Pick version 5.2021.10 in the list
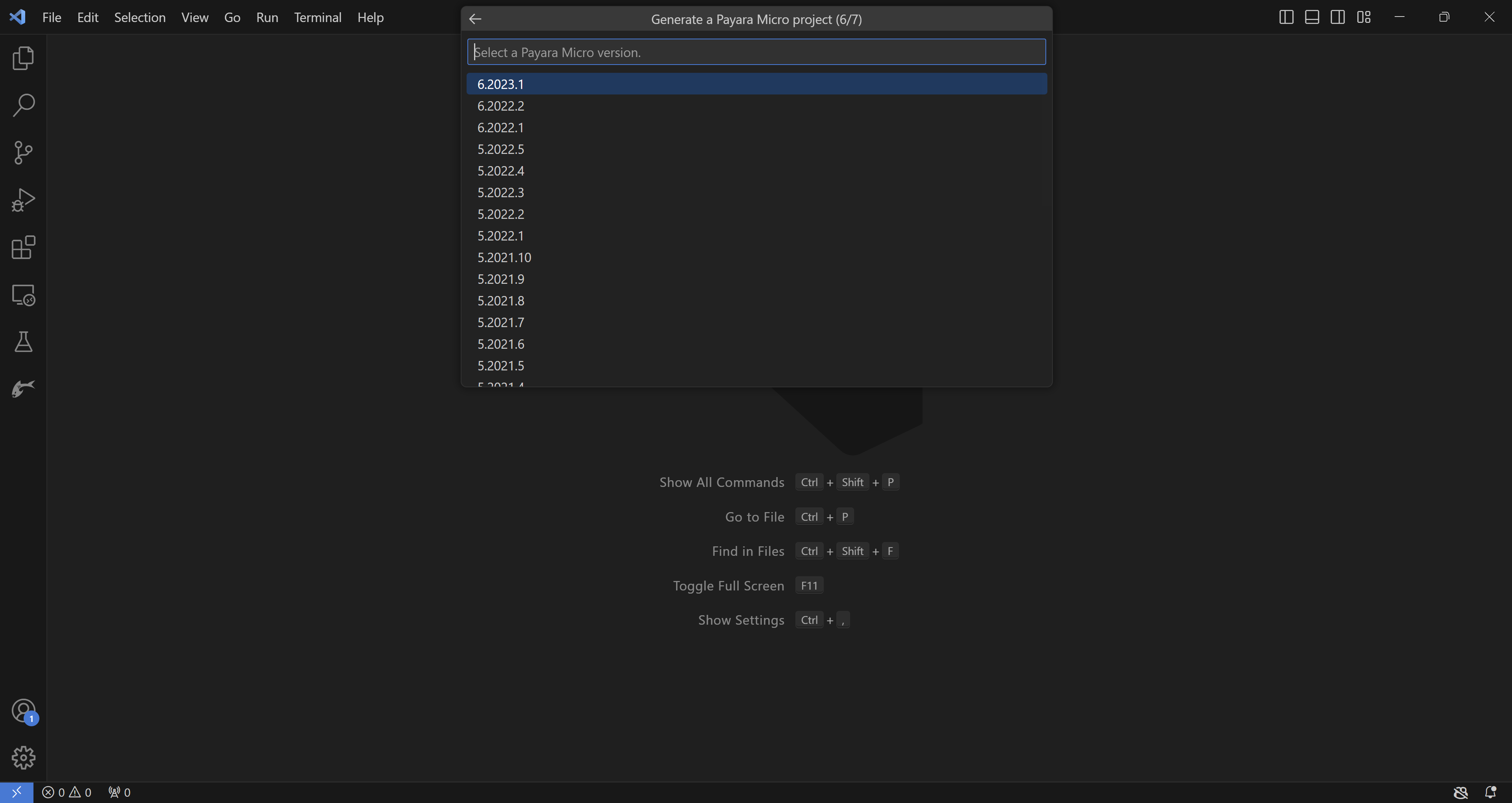Screen dimensions: 1512x803 [x=504, y=257]
